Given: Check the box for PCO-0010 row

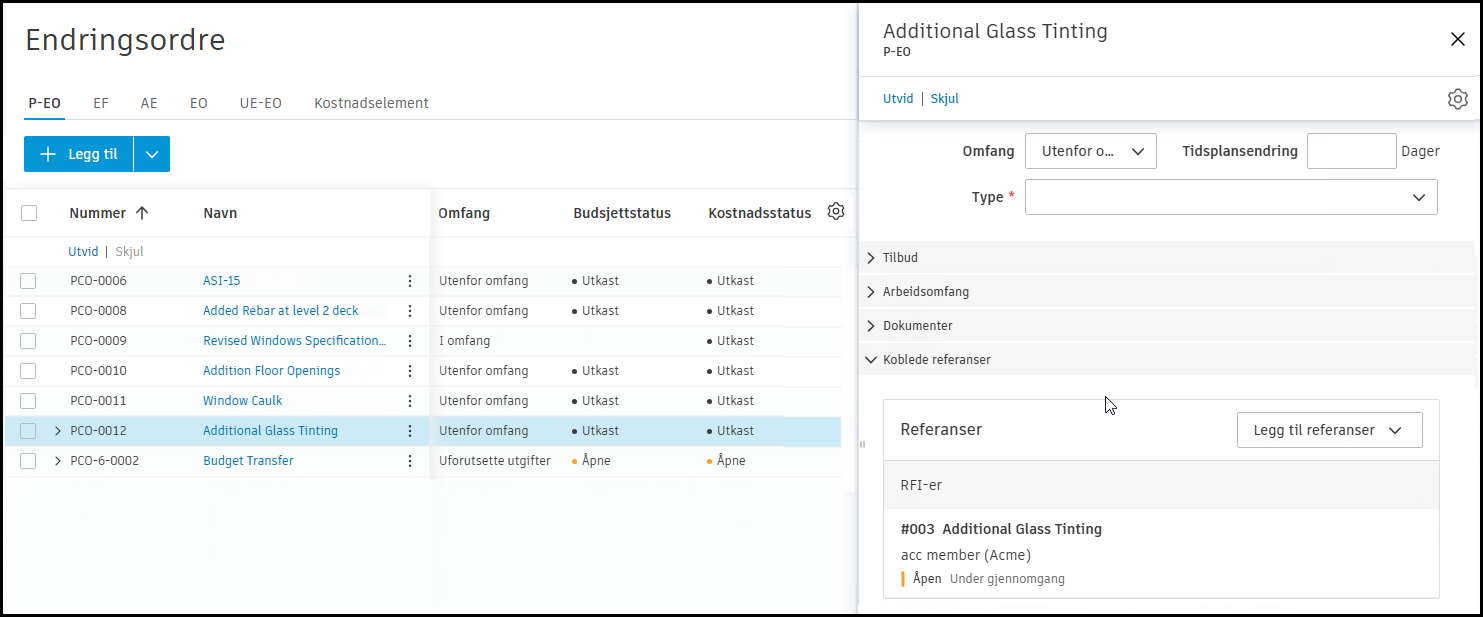Looking at the screenshot, I should tap(28, 371).
